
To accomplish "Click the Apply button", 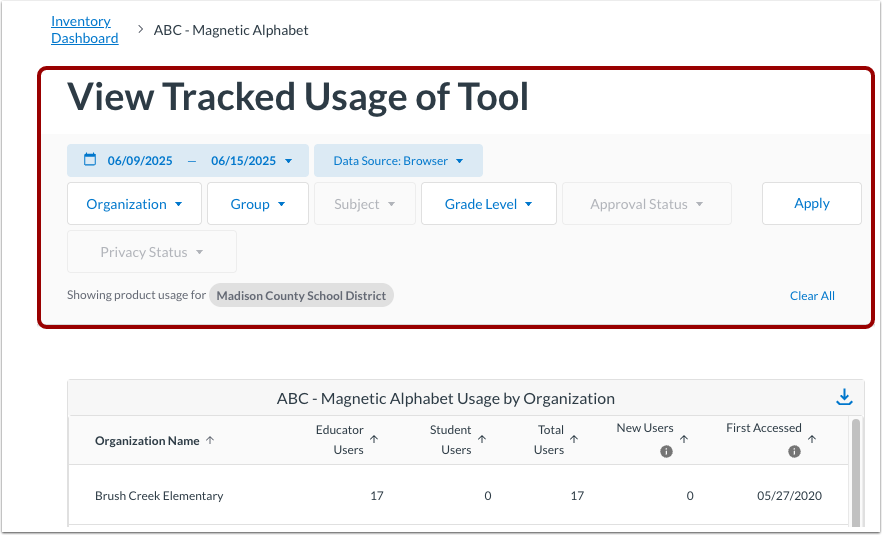I will [x=812, y=204].
